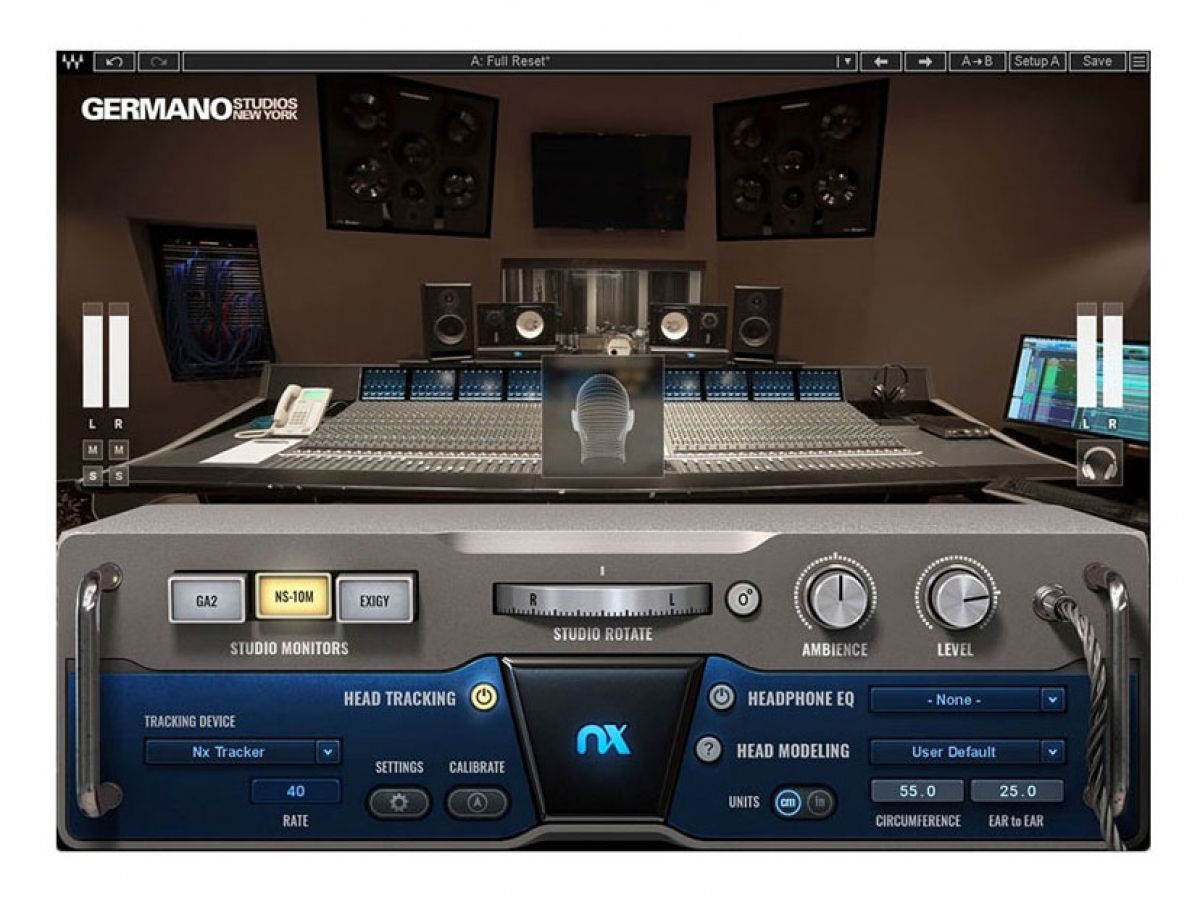Toggle Head Tracking power button
This screenshot has height=899, width=1200.
click(484, 698)
